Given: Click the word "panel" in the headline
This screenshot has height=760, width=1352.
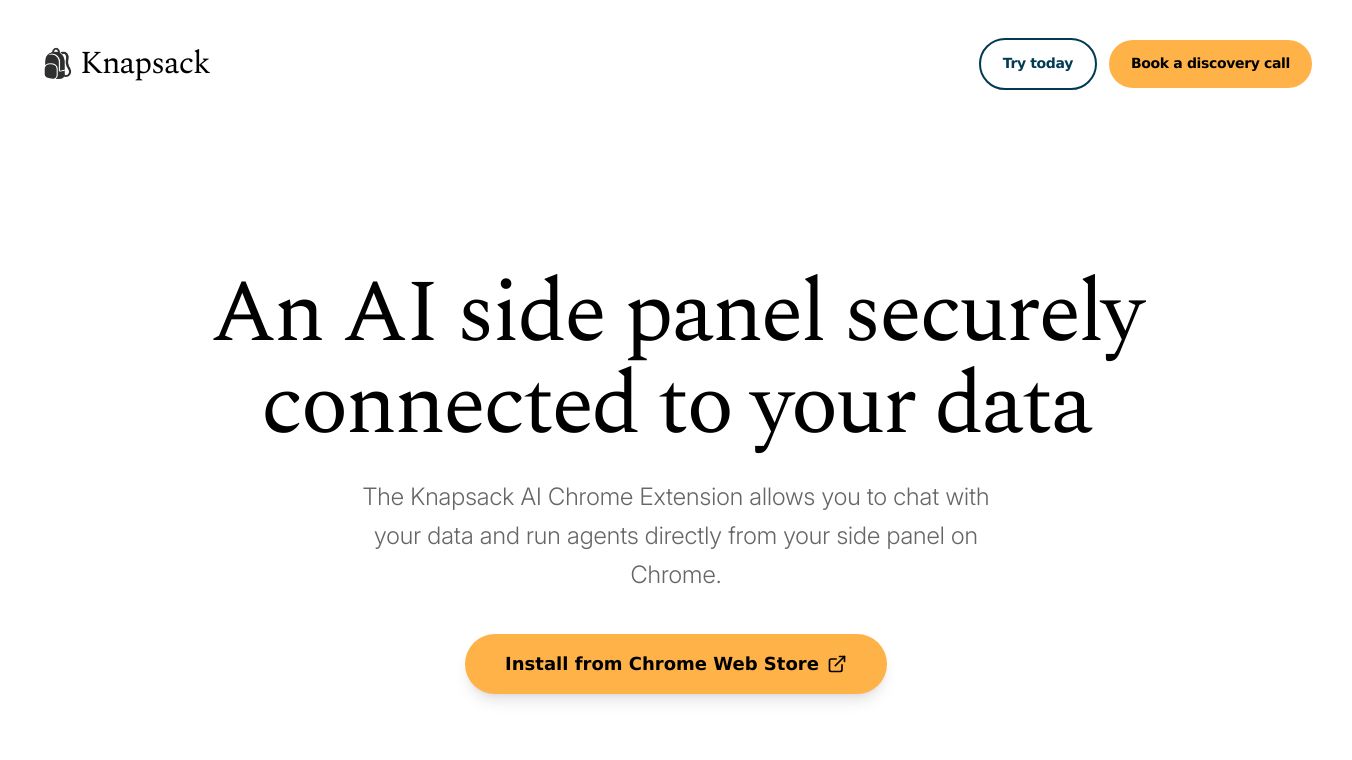Looking at the screenshot, I should [725, 313].
